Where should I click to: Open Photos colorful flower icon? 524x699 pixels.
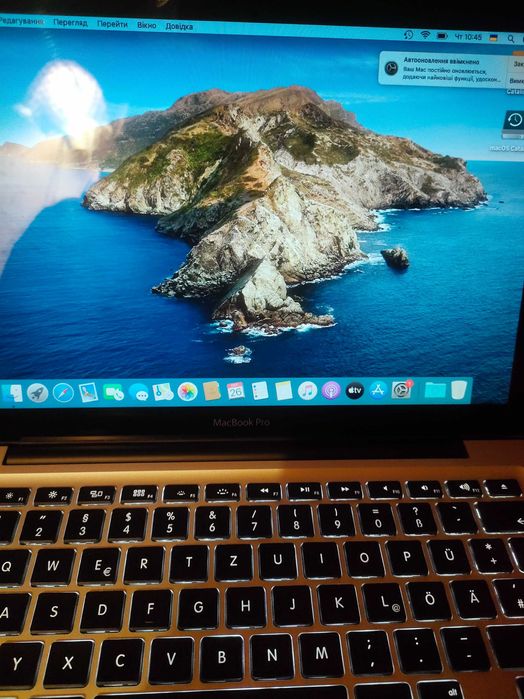[x=187, y=391]
